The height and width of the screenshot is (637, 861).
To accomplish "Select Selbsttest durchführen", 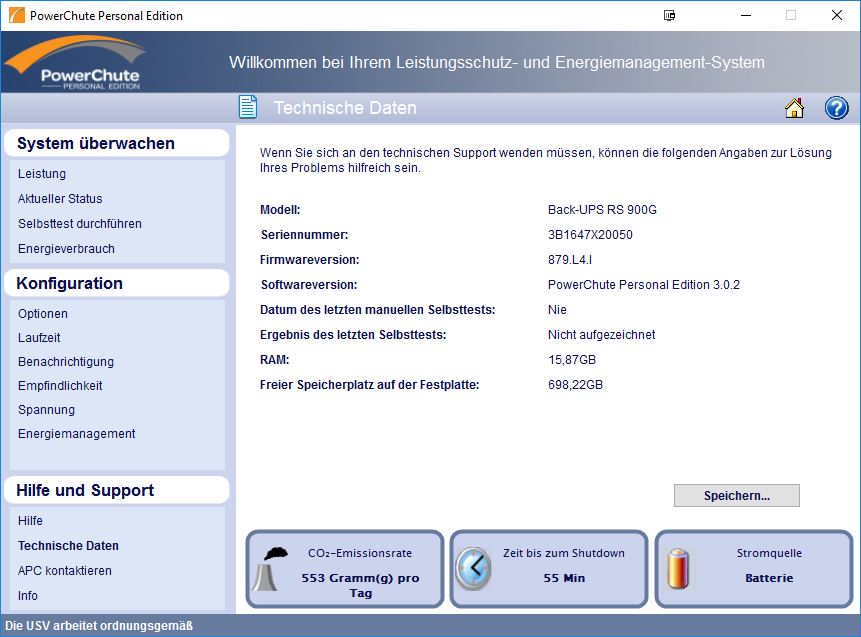I will pos(80,223).
